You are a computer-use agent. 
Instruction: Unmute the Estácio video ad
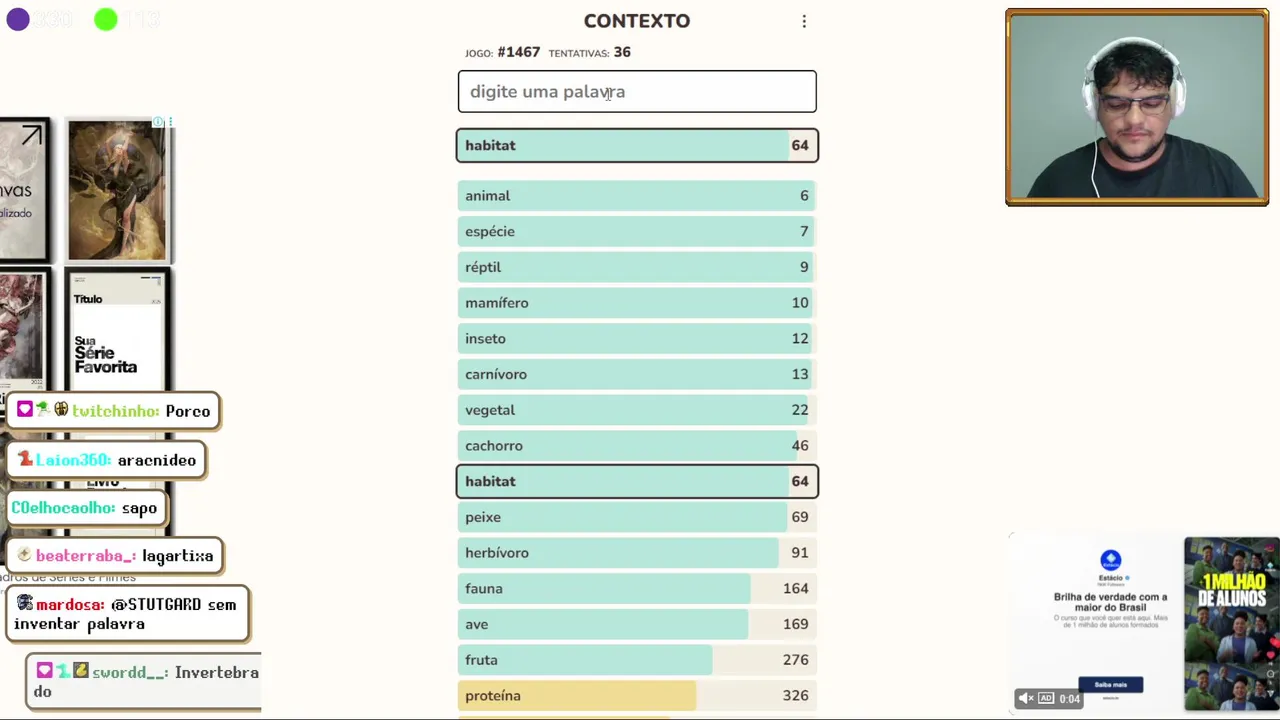[1025, 698]
